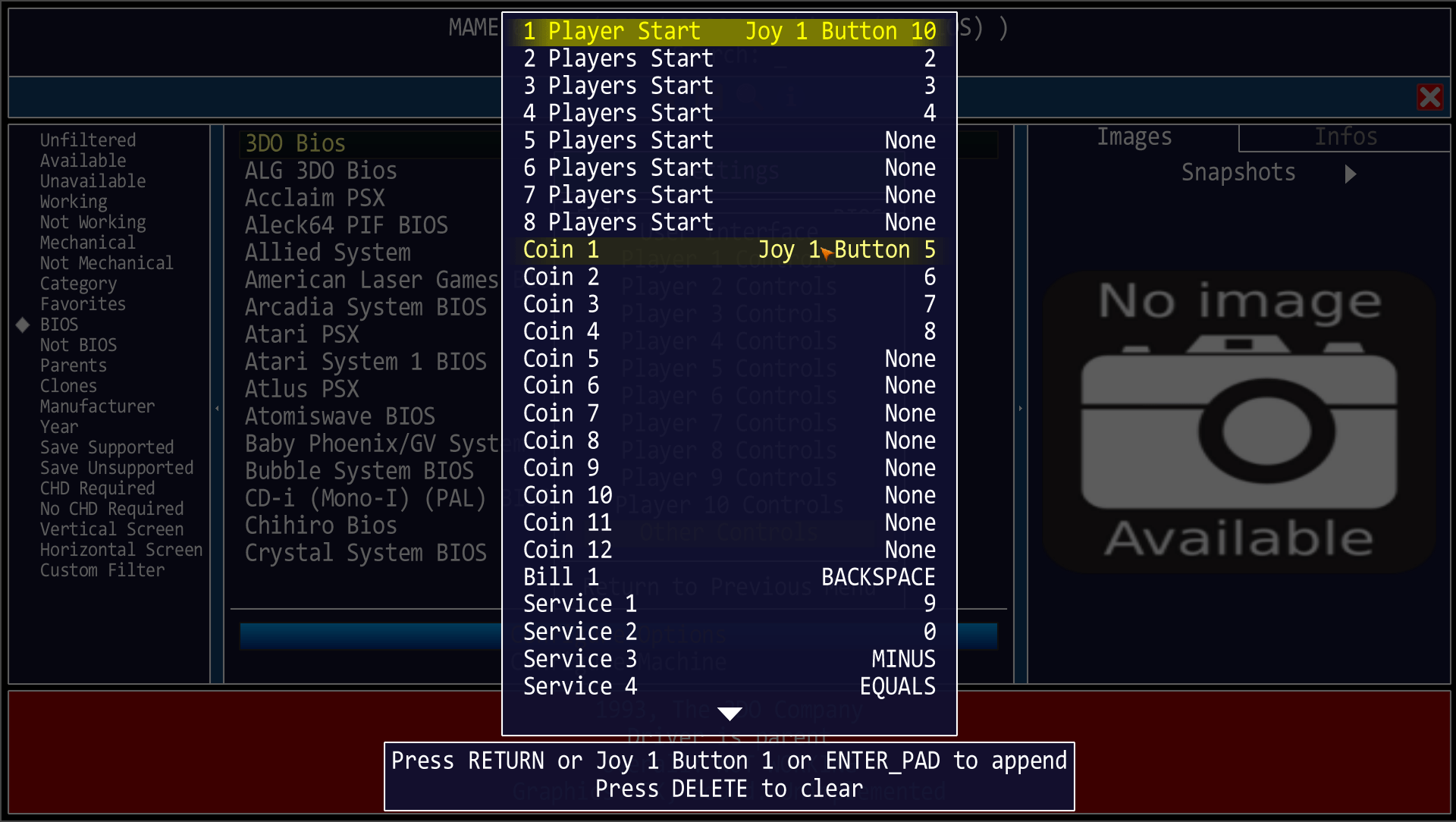Choose the Favorites filter

point(83,304)
